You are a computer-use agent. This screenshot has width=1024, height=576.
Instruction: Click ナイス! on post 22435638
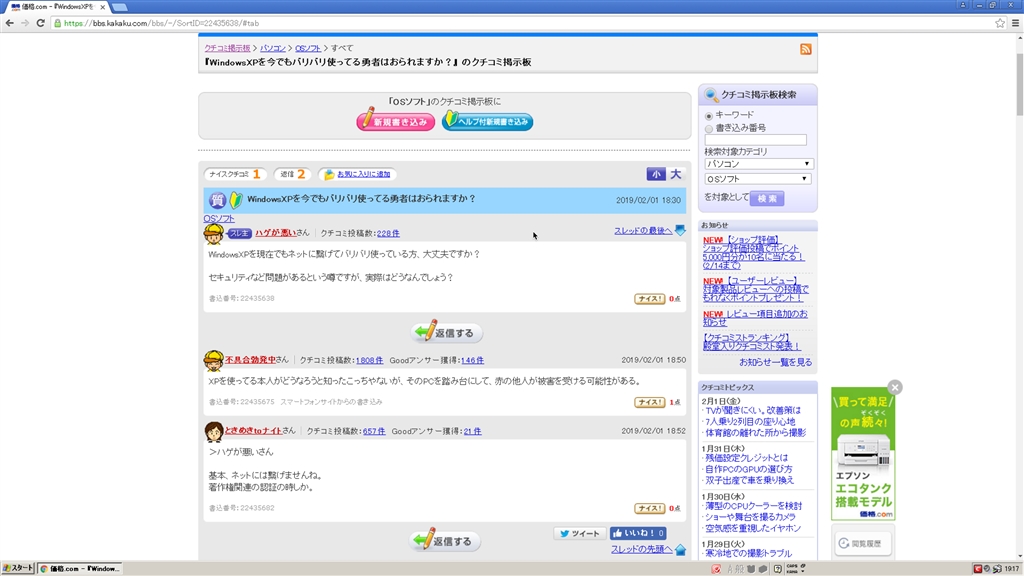(x=650, y=298)
